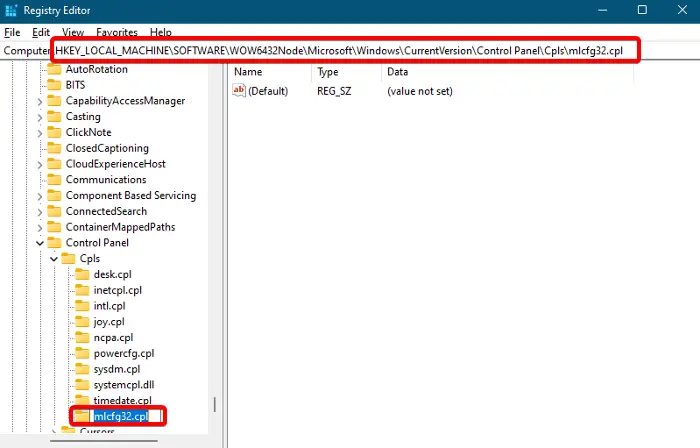Select the inetcpl.cpl key label
Viewport: 700px width, 448px height.
click(x=117, y=290)
